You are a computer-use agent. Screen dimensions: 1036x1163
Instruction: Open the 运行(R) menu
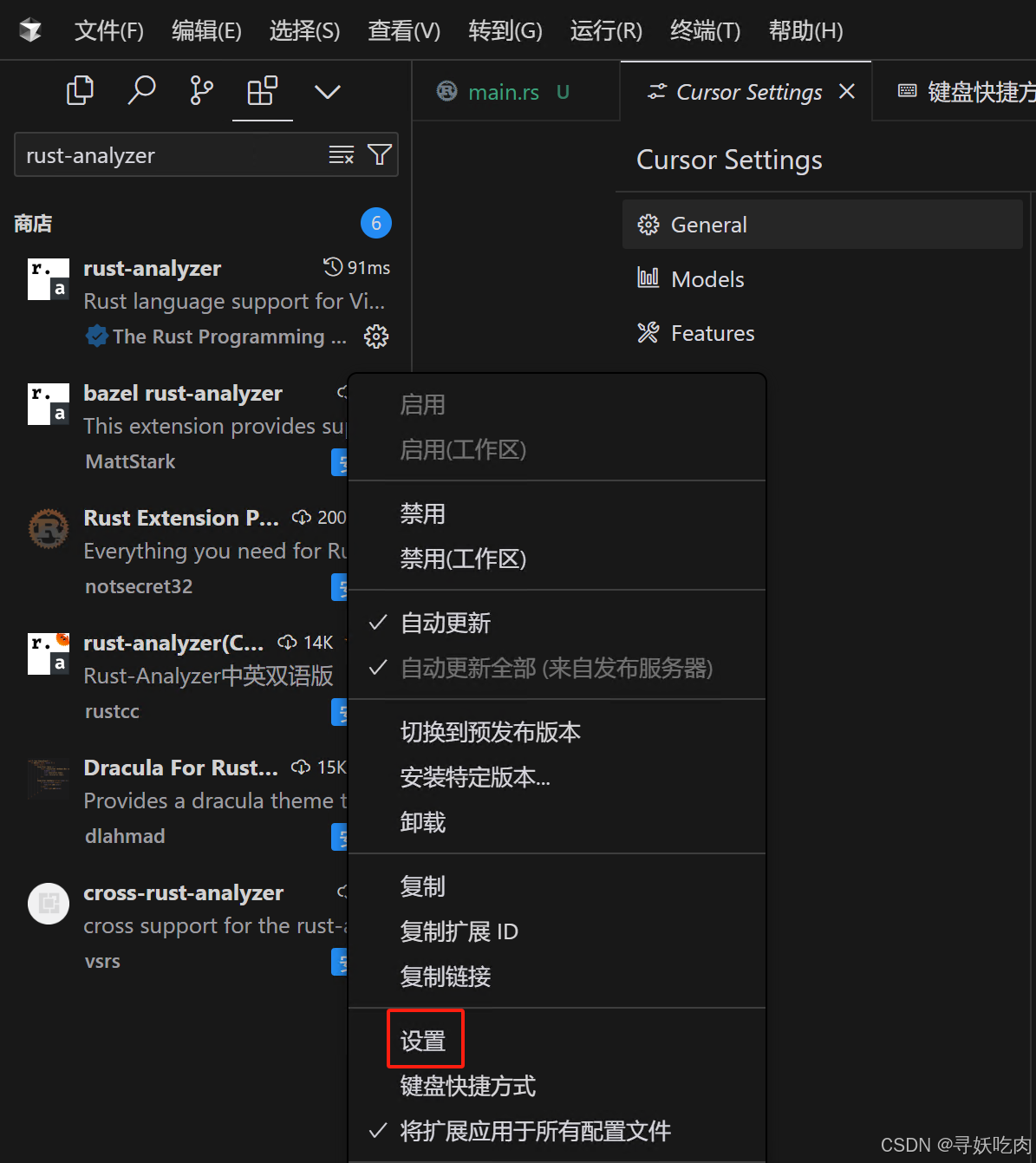[606, 31]
